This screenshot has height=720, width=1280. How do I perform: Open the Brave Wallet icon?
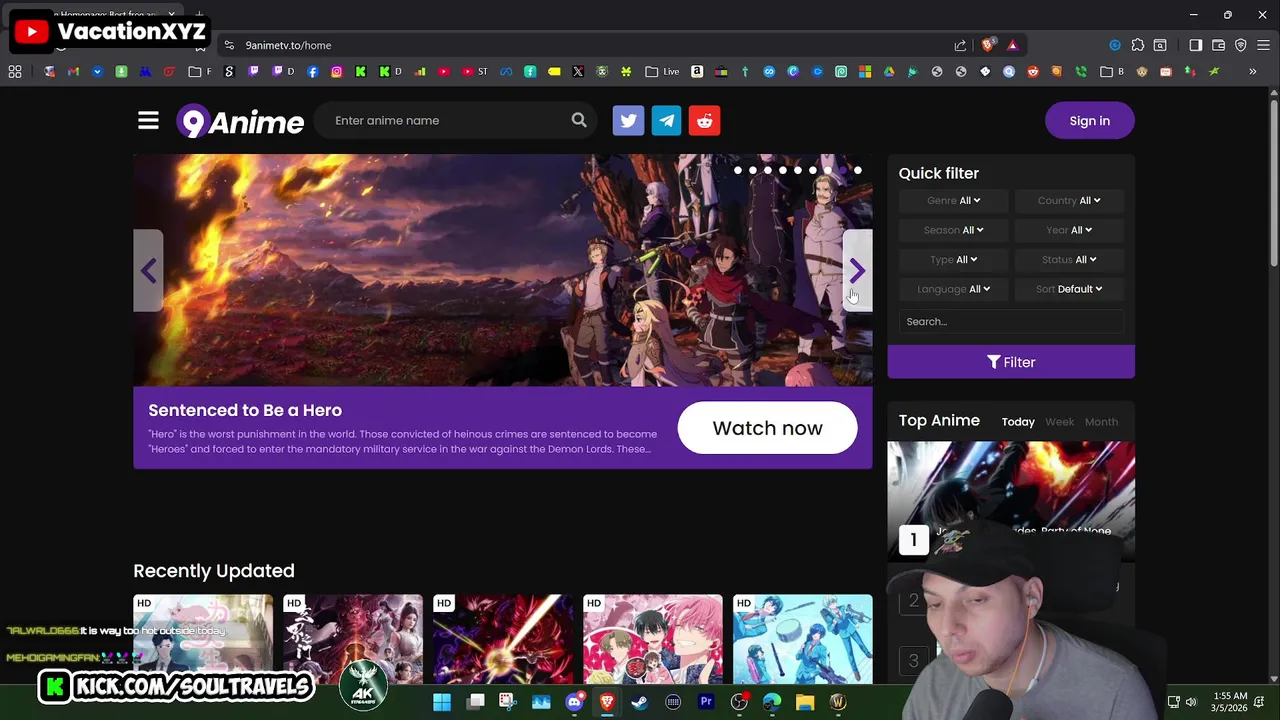point(1218,45)
